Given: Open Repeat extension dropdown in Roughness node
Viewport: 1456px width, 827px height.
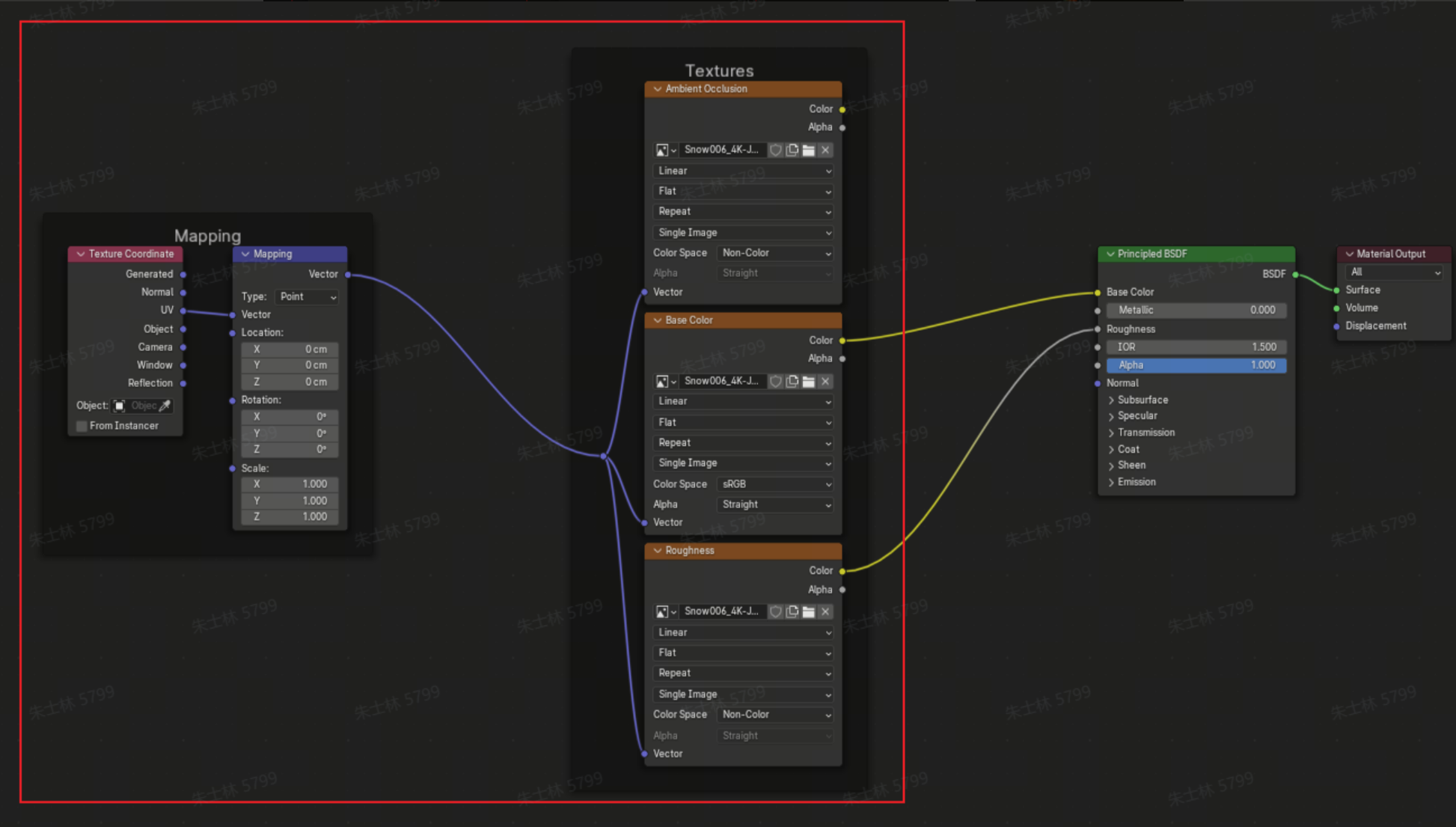Looking at the screenshot, I should click(x=743, y=674).
